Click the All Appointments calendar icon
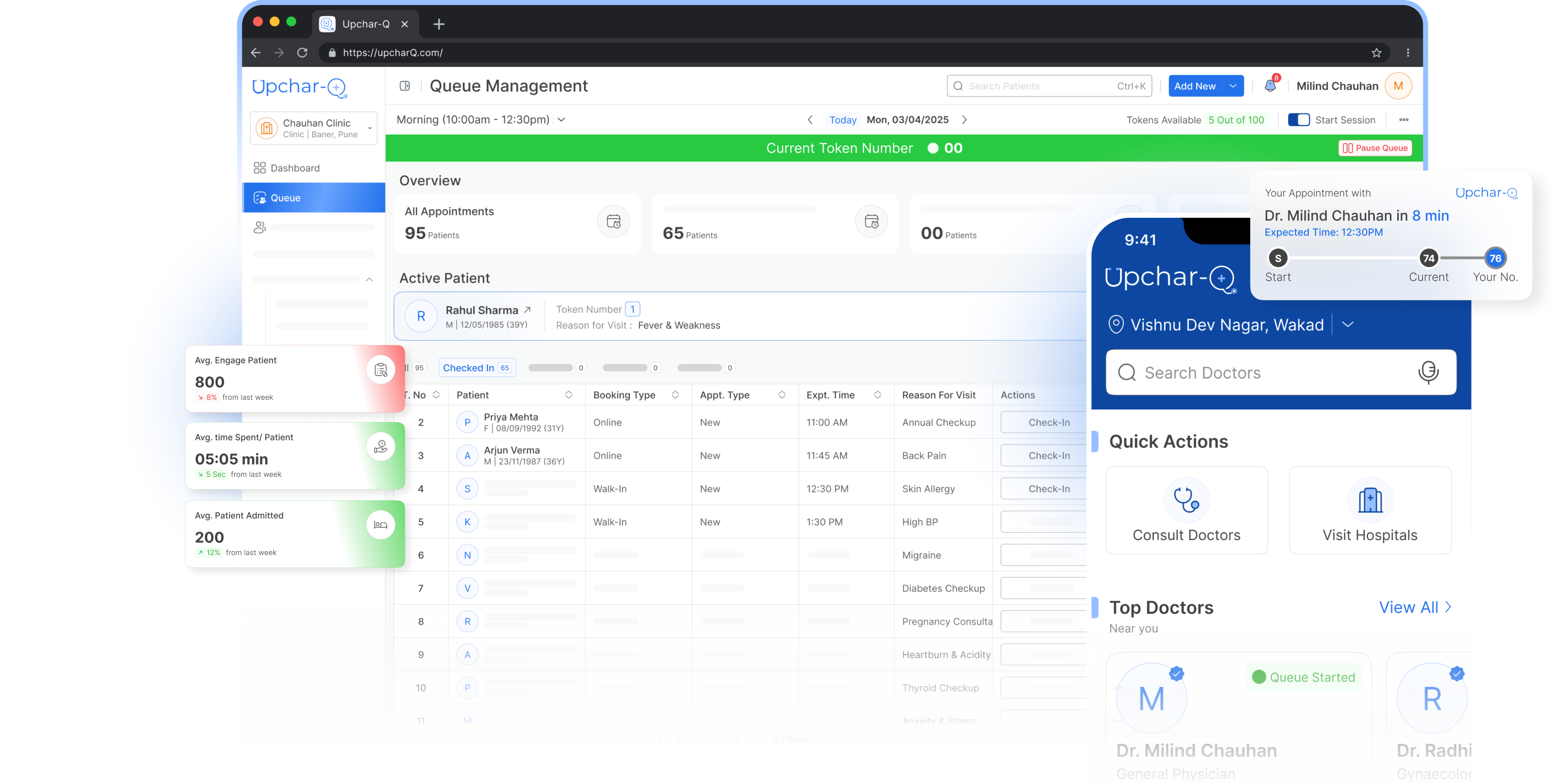Screen dimensions: 1563x784 click(614, 222)
